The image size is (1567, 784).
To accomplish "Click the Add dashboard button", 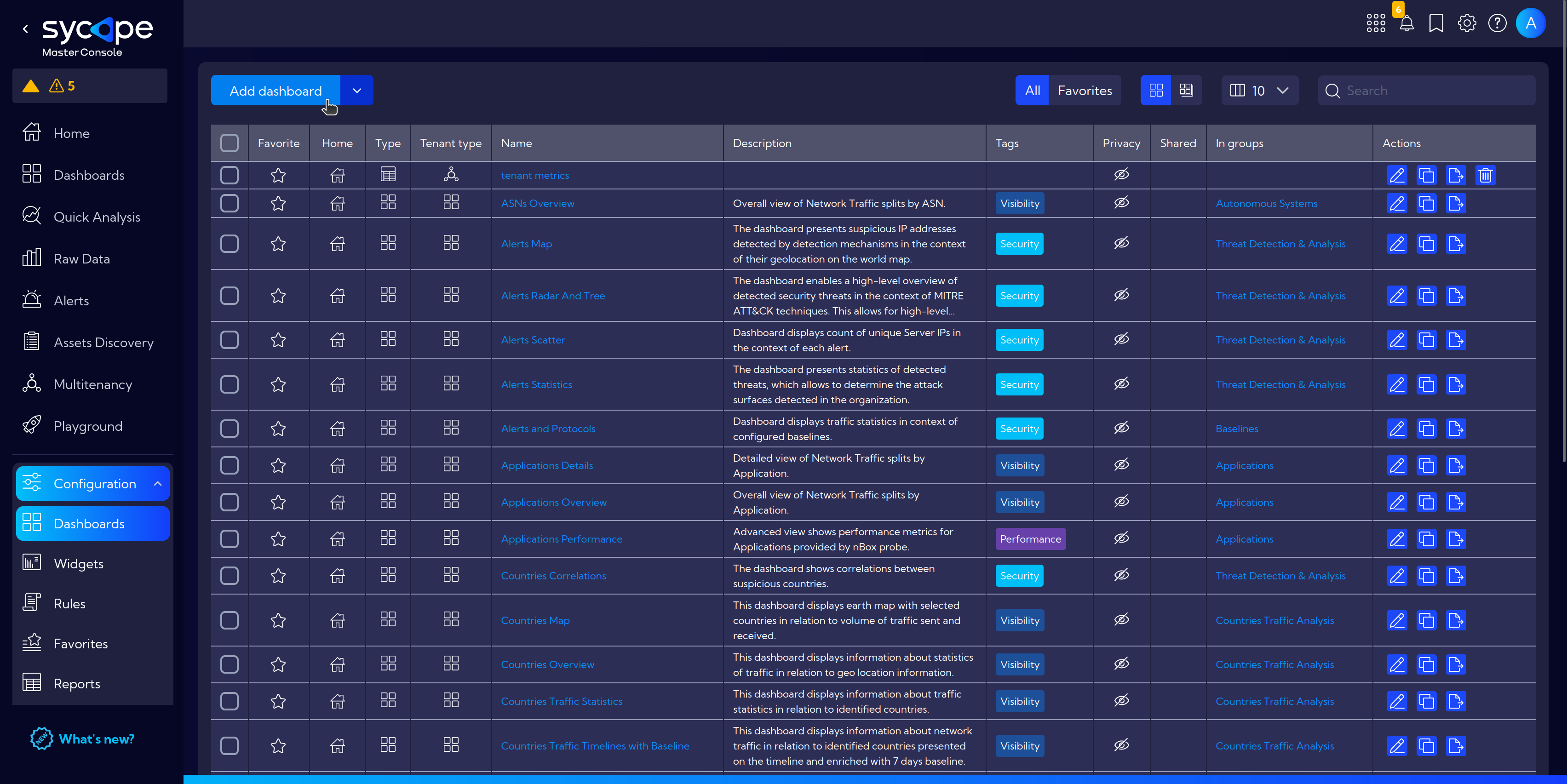I will [x=276, y=91].
